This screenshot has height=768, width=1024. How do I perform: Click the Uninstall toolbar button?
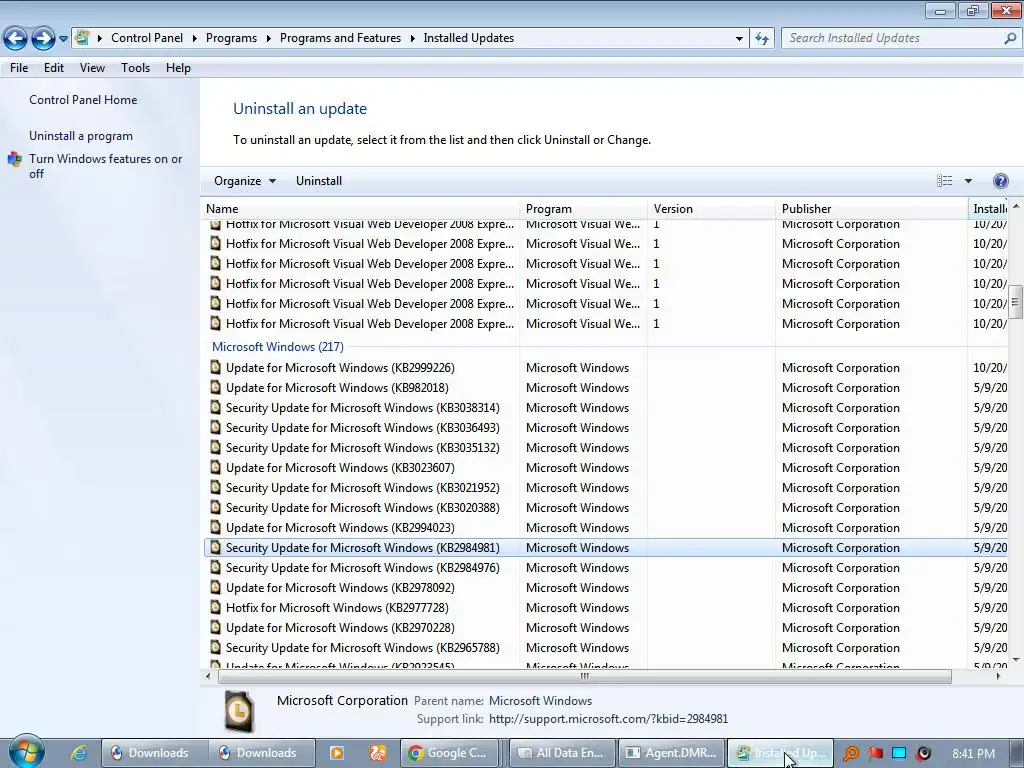click(319, 181)
